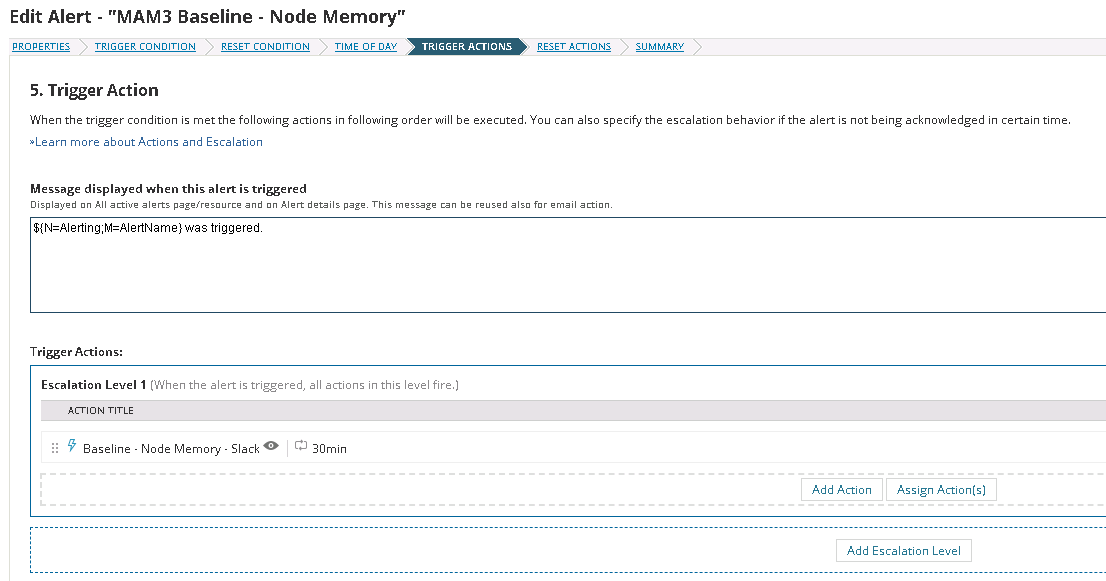This screenshot has width=1106, height=581.
Task: Go to the Trigger Condition step
Action: pyautogui.click(x=145, y=47)
